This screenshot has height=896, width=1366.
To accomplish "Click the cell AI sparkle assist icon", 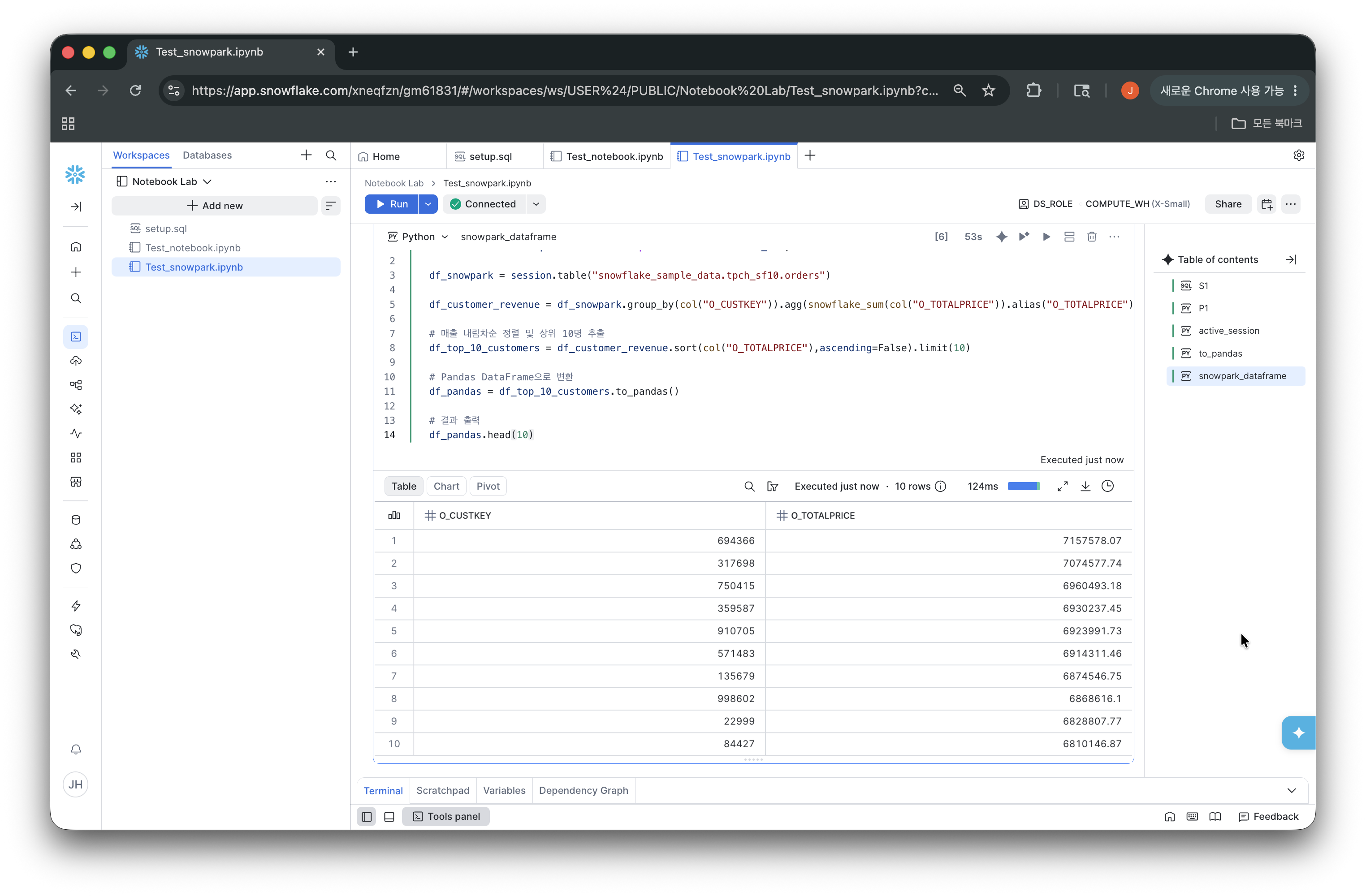I will pyautogui.click(x=1002, y=237).
